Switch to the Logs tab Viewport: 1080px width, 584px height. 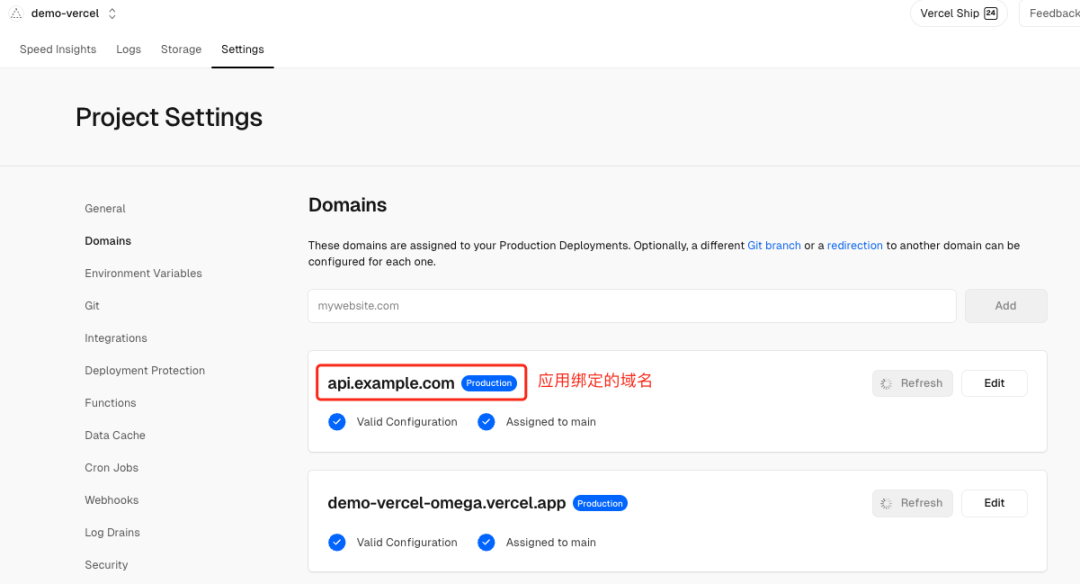click(x=128, y=49)
